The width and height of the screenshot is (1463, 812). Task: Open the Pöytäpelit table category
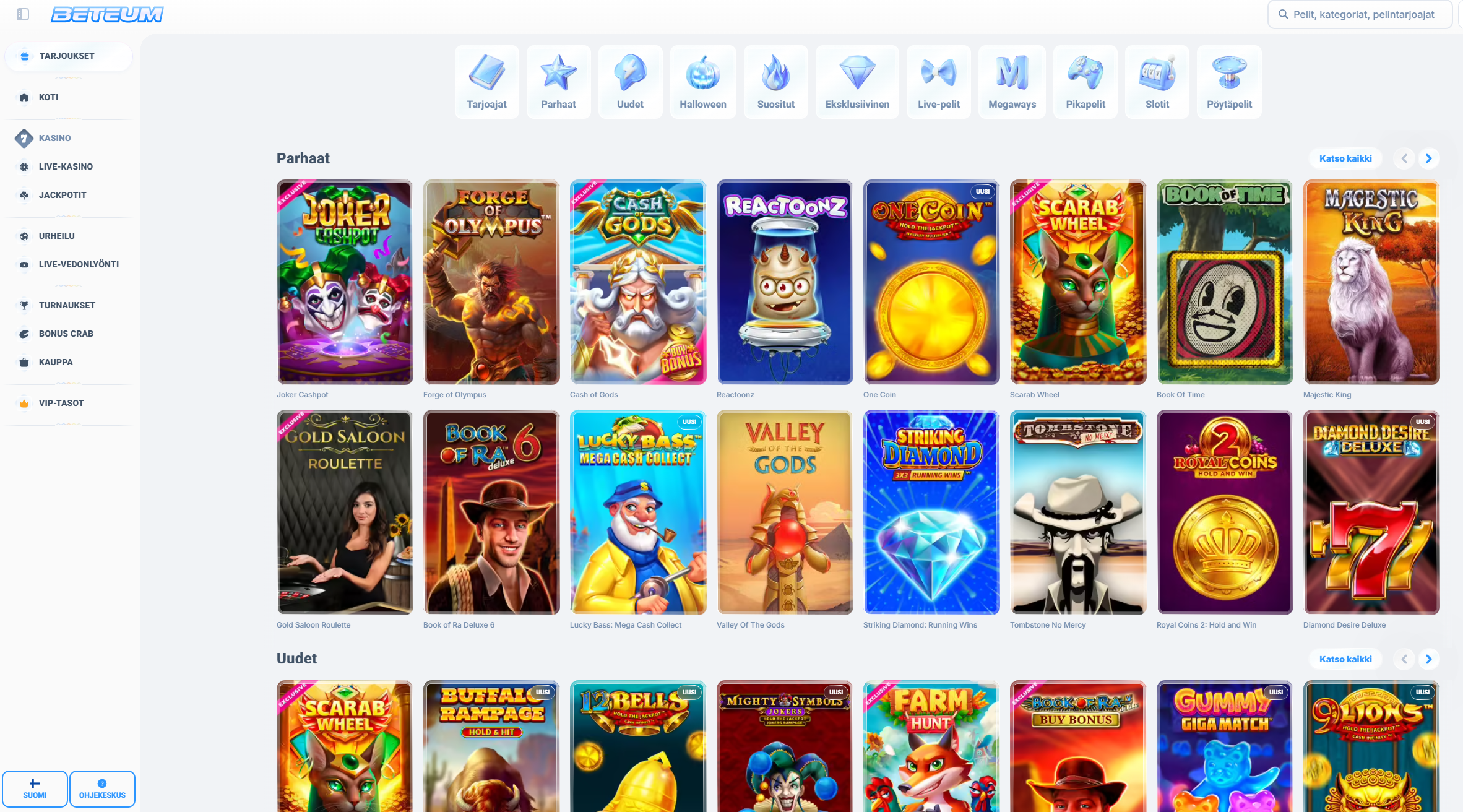tap(1229, 82)
